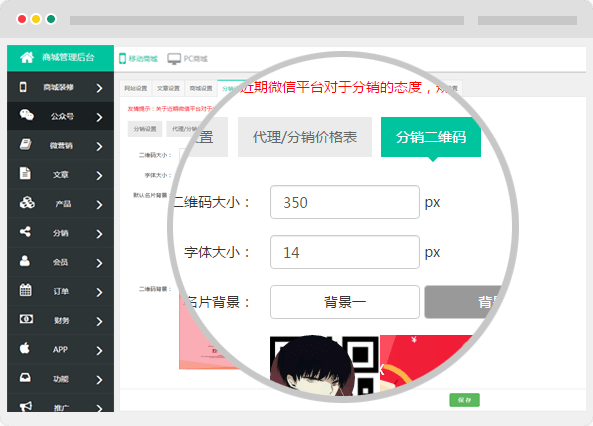
Task: Click the 字体大小 field showing 14
Action: tap(345, 252)
